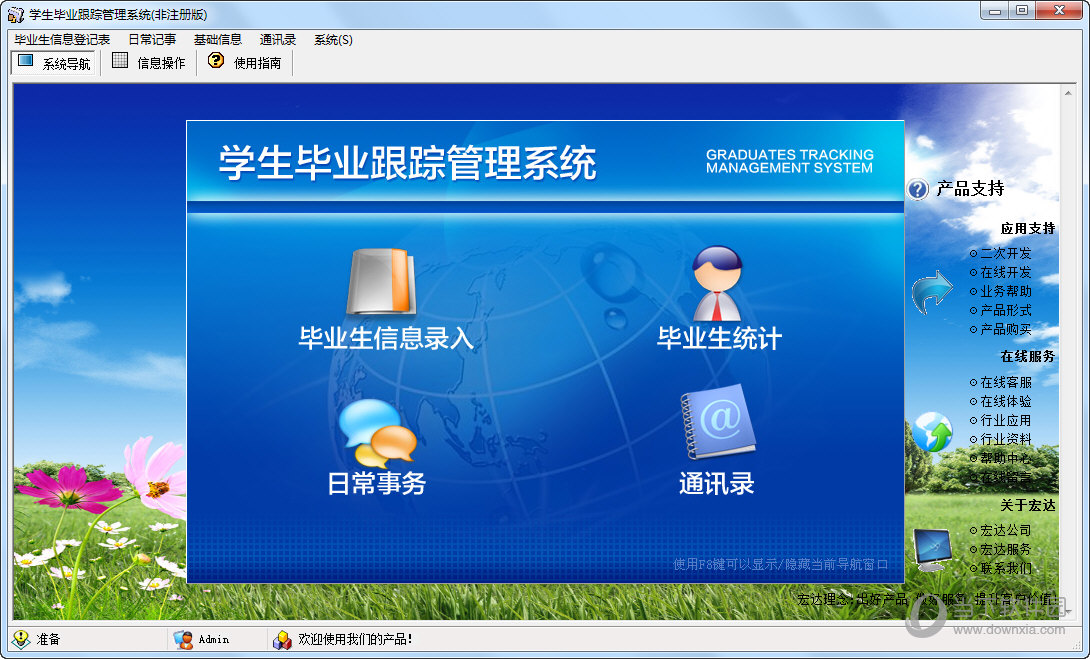Maximize the application window
Image resolution: width=1090 pixels, height=659 pixels.
(1022, 11)
